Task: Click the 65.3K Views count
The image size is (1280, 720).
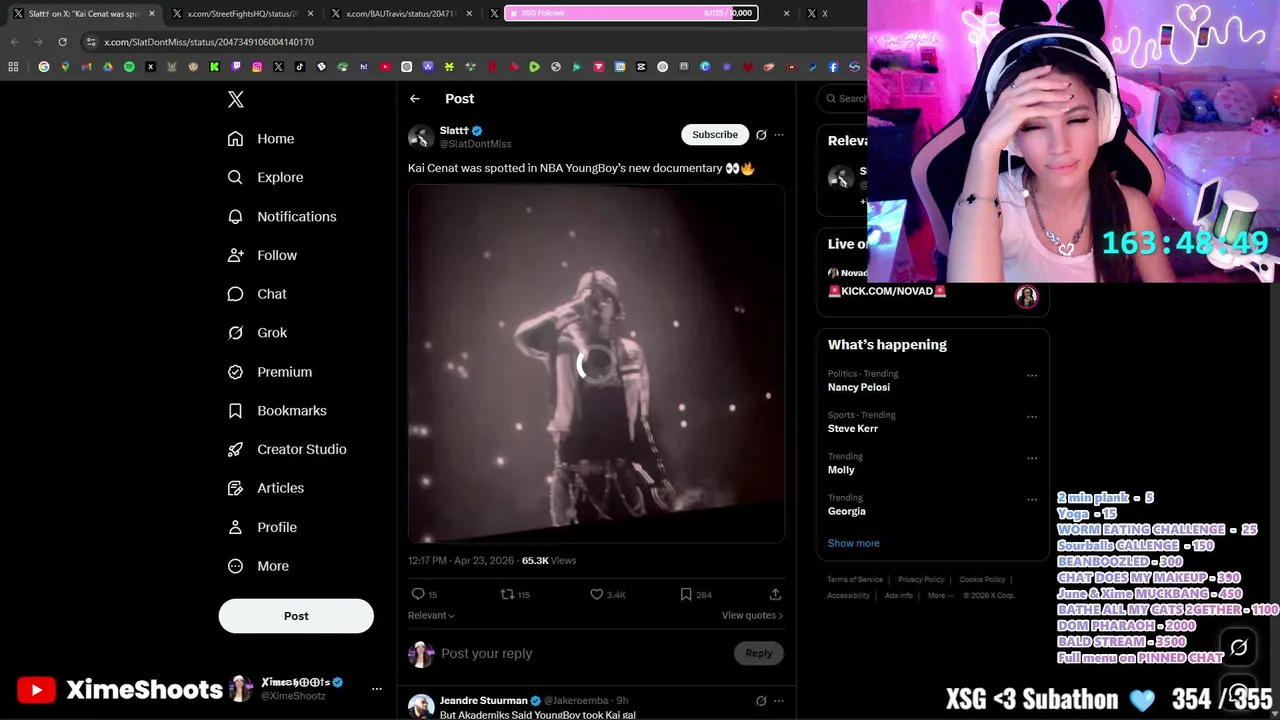Action: click(549, 561)
